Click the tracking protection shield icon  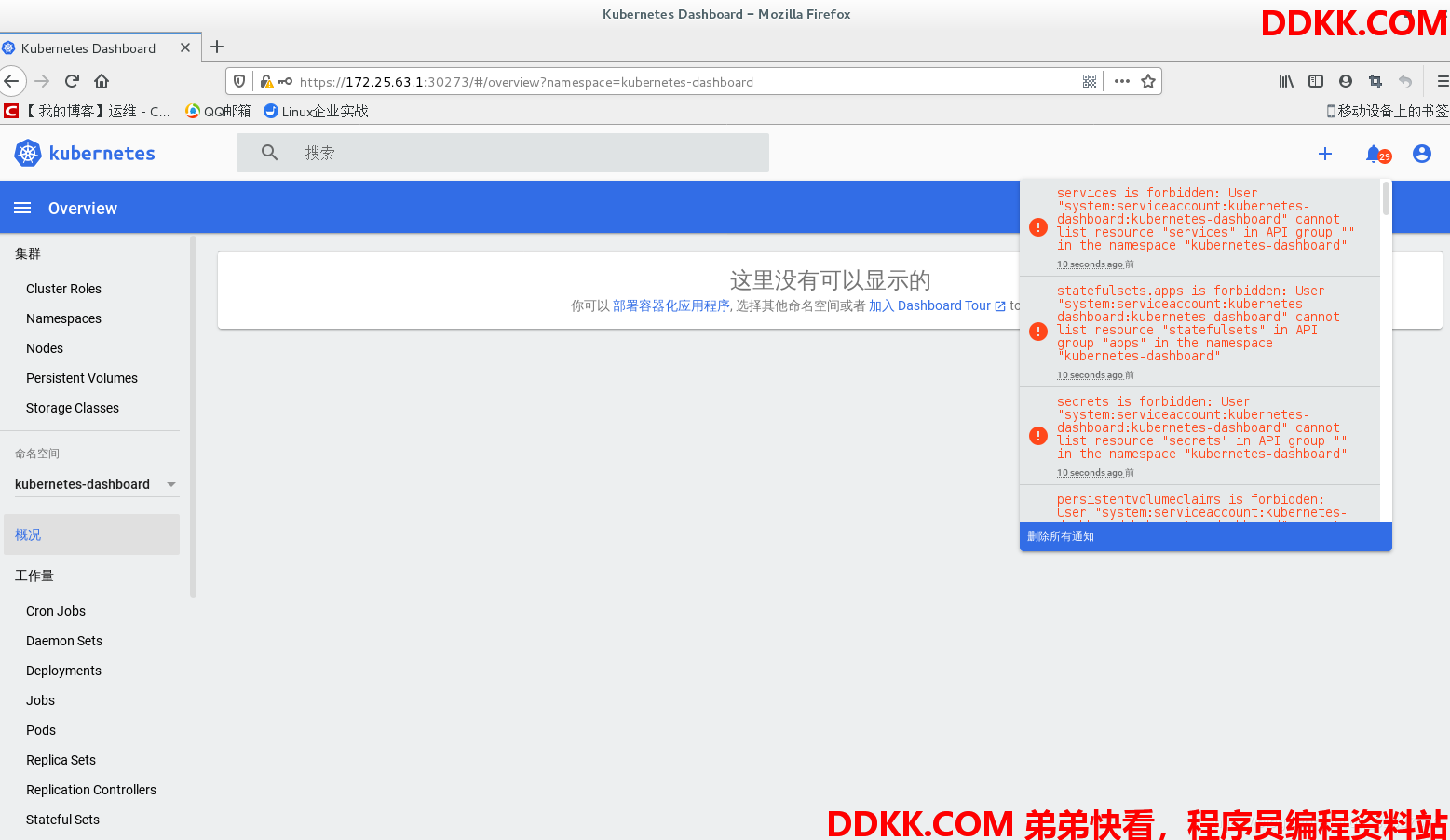(239, 81)
